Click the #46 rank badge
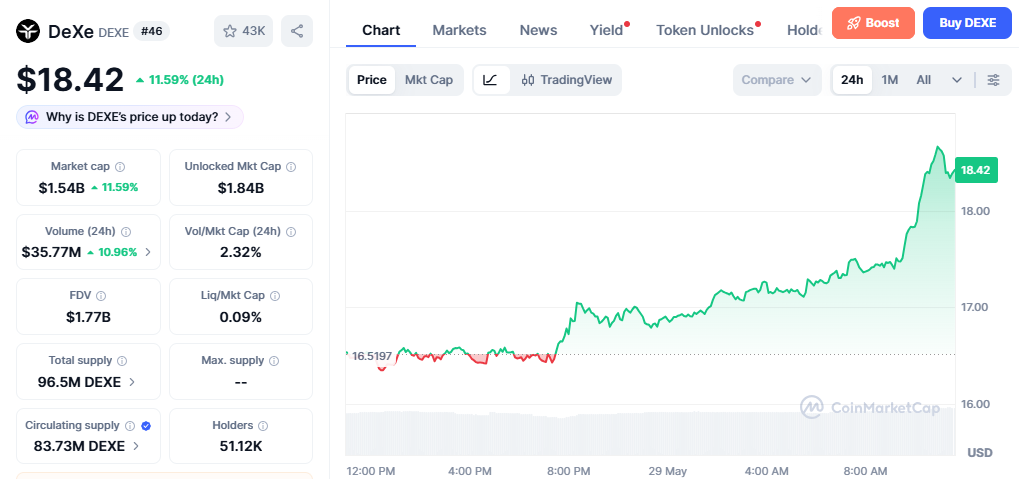 (x=151, y=31)
